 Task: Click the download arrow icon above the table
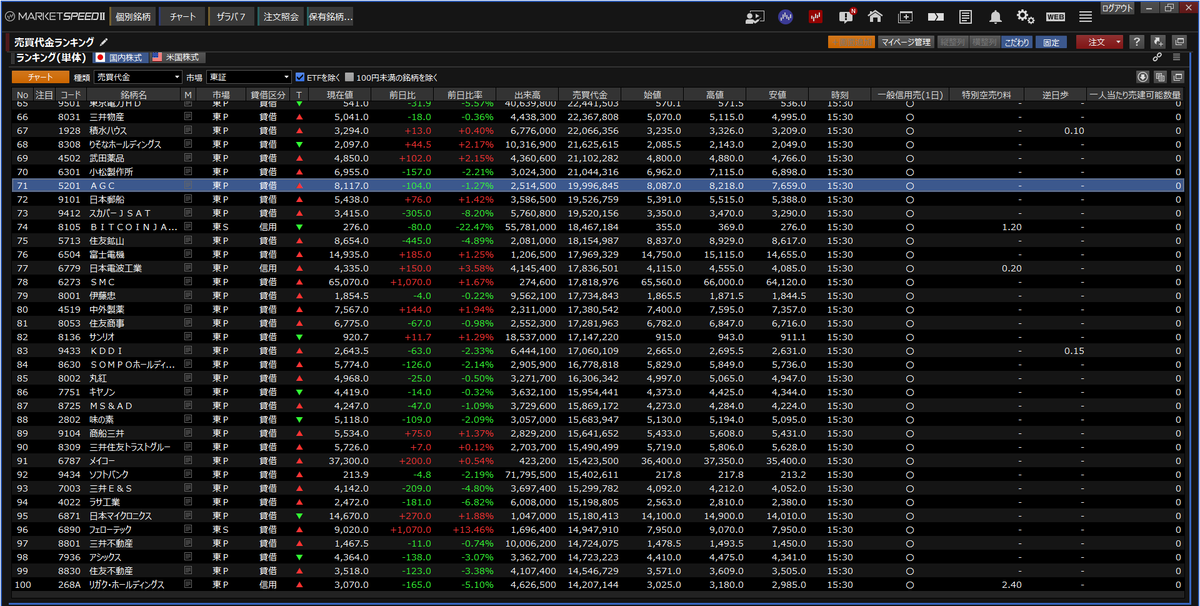click(x=1144, y=77)
